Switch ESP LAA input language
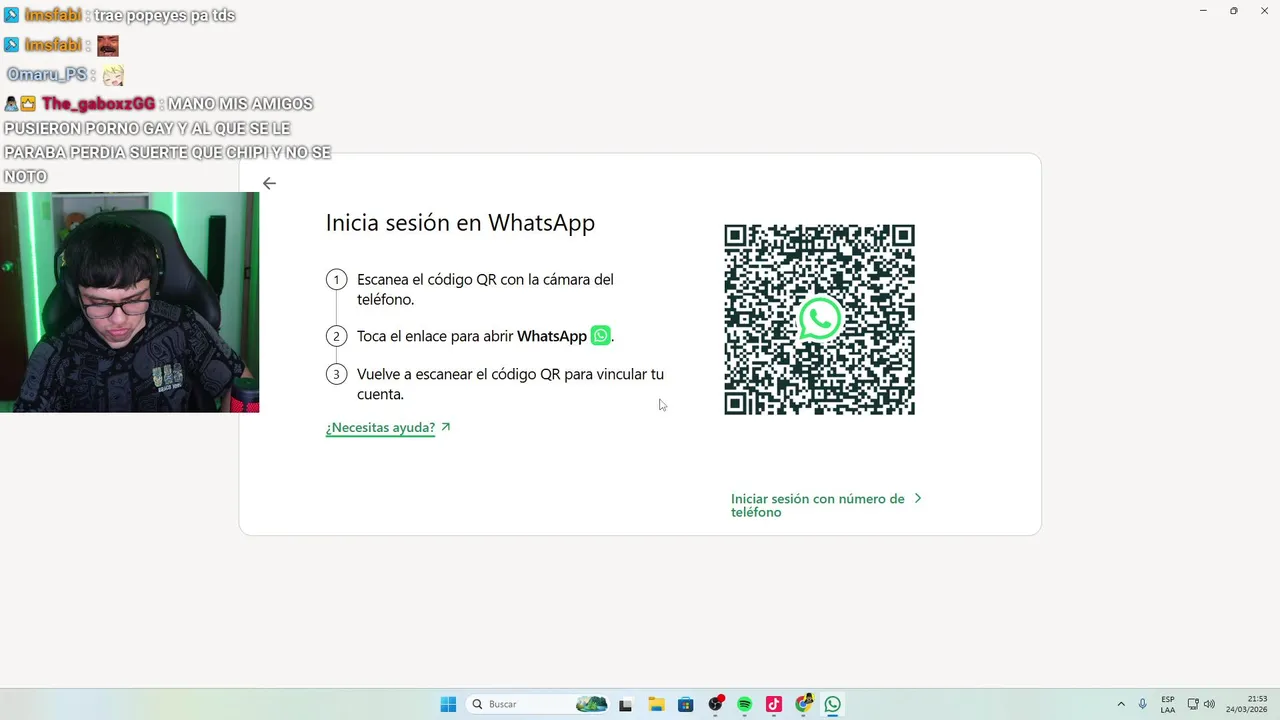The image size is (1280, 720). (x=1168, y=704)
